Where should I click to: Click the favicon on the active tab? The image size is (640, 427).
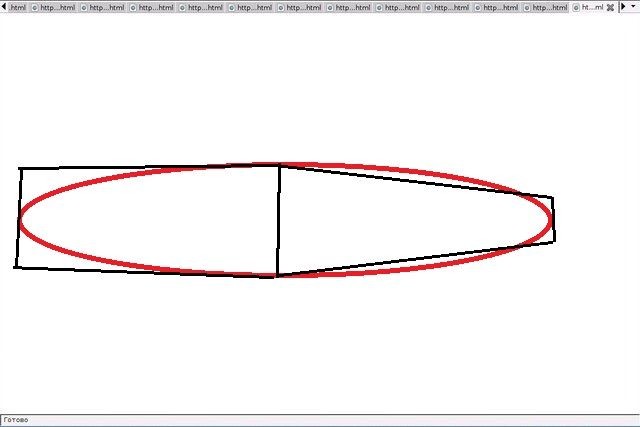(x=576, y=7)
